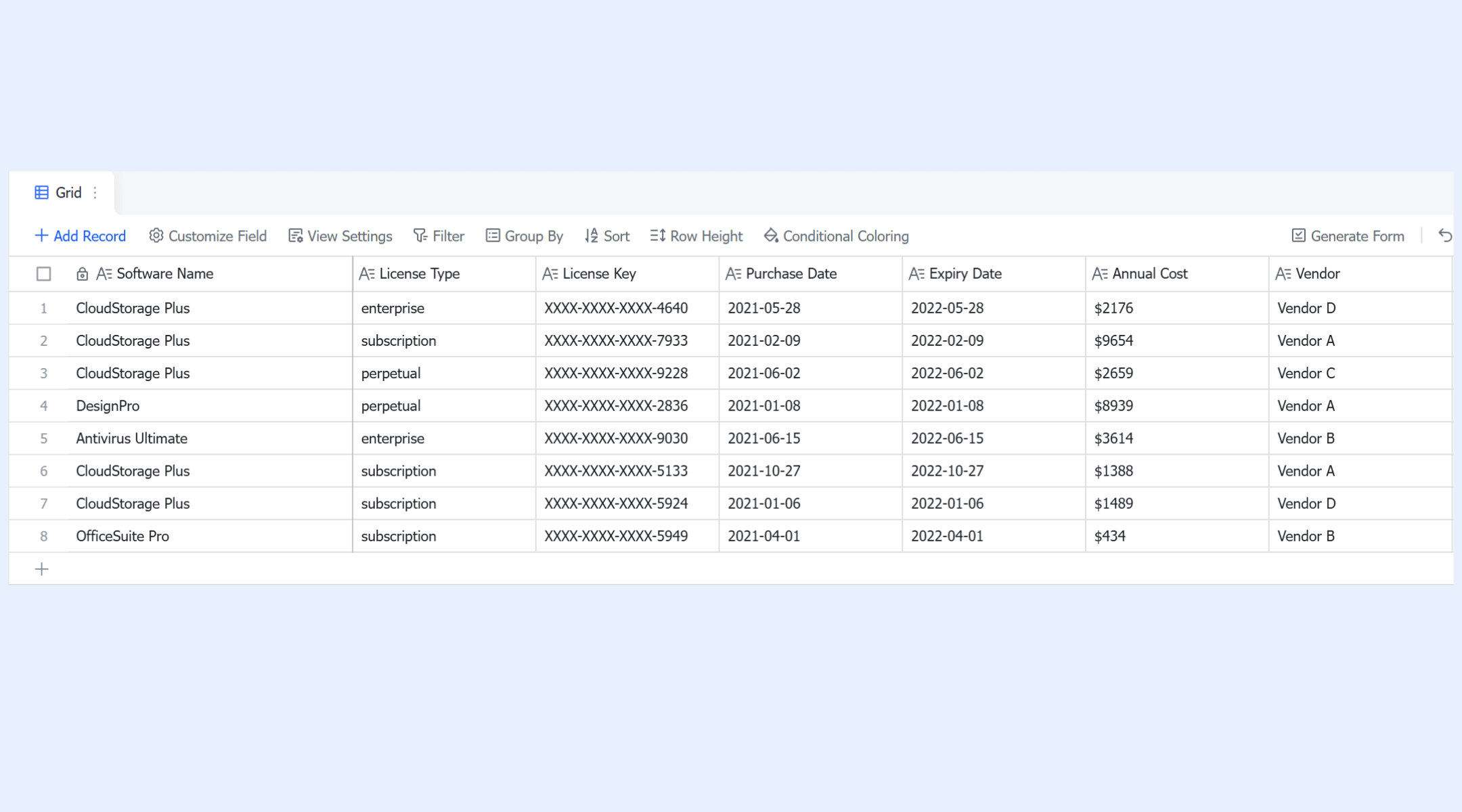
Task: Click purchase date 2021-10-27
Action: (x=811, y=471)
